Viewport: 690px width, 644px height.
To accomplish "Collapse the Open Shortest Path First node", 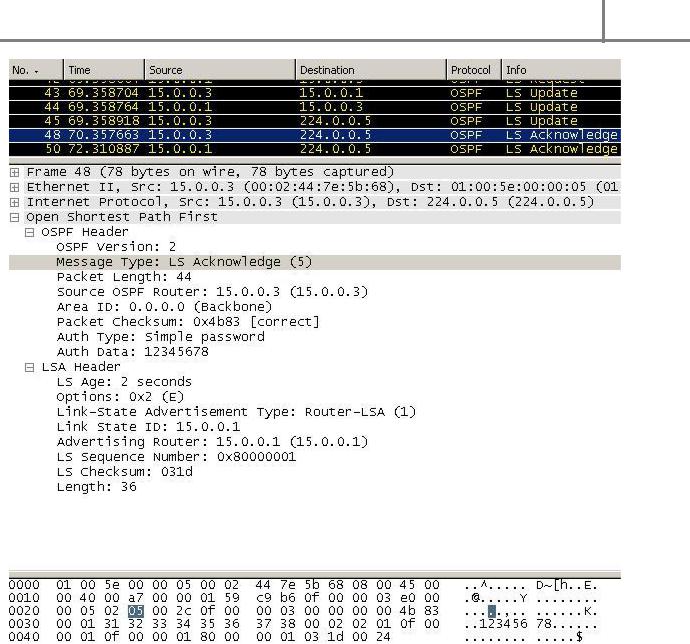I will tap(14, 217).
